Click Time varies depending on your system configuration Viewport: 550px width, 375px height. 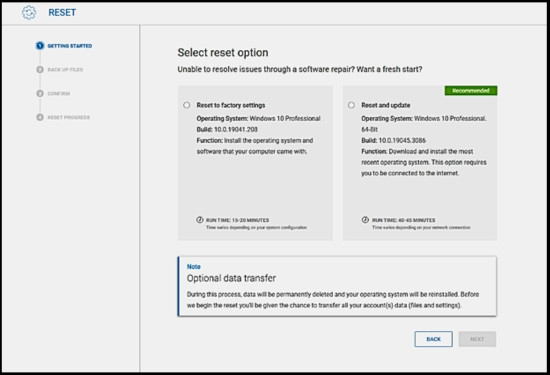[x=256, y=228]
